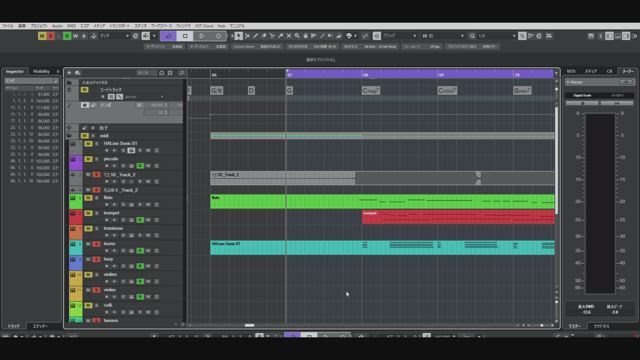Screen dimensions: 640x360
Task: Click the trombone track name
Action: (113, 228)
